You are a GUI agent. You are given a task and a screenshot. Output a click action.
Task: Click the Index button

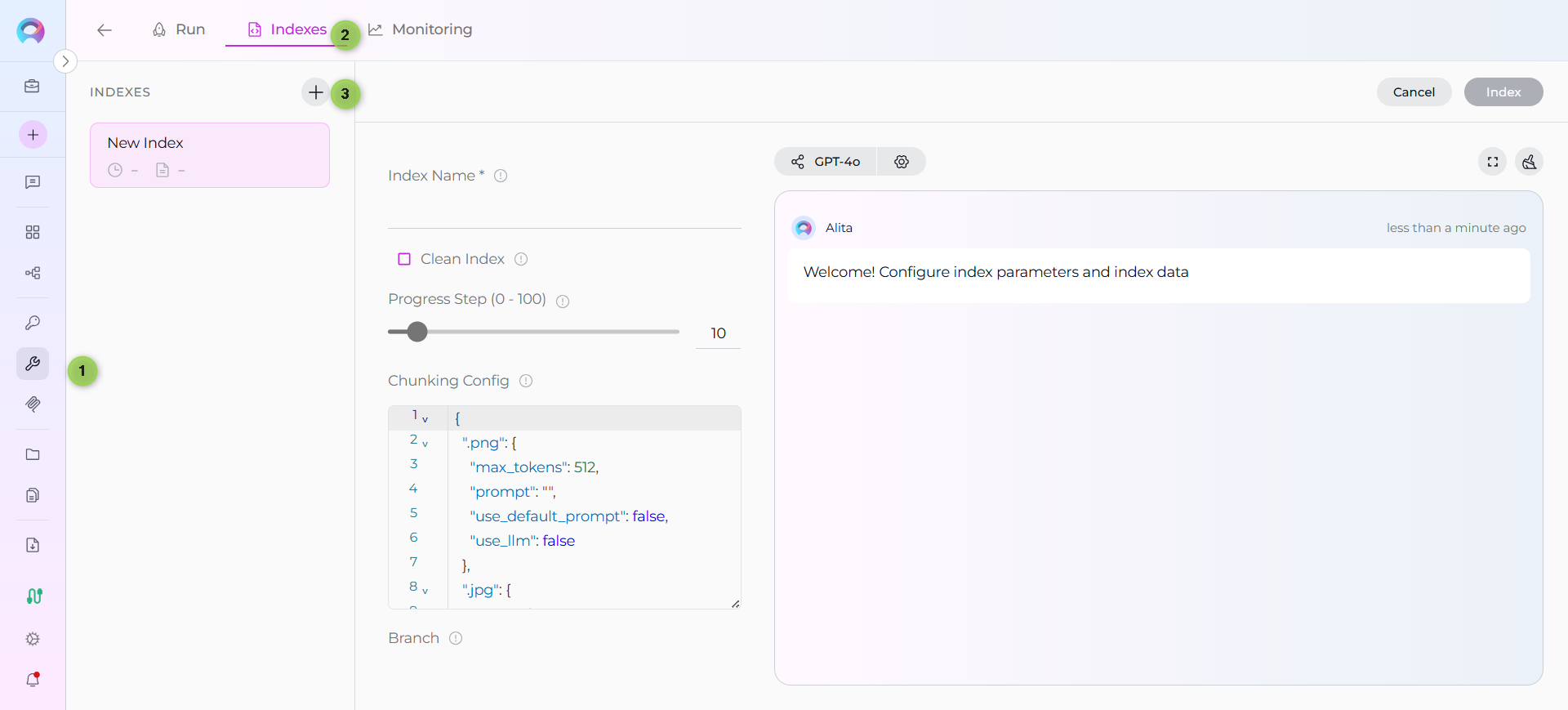1503,92
